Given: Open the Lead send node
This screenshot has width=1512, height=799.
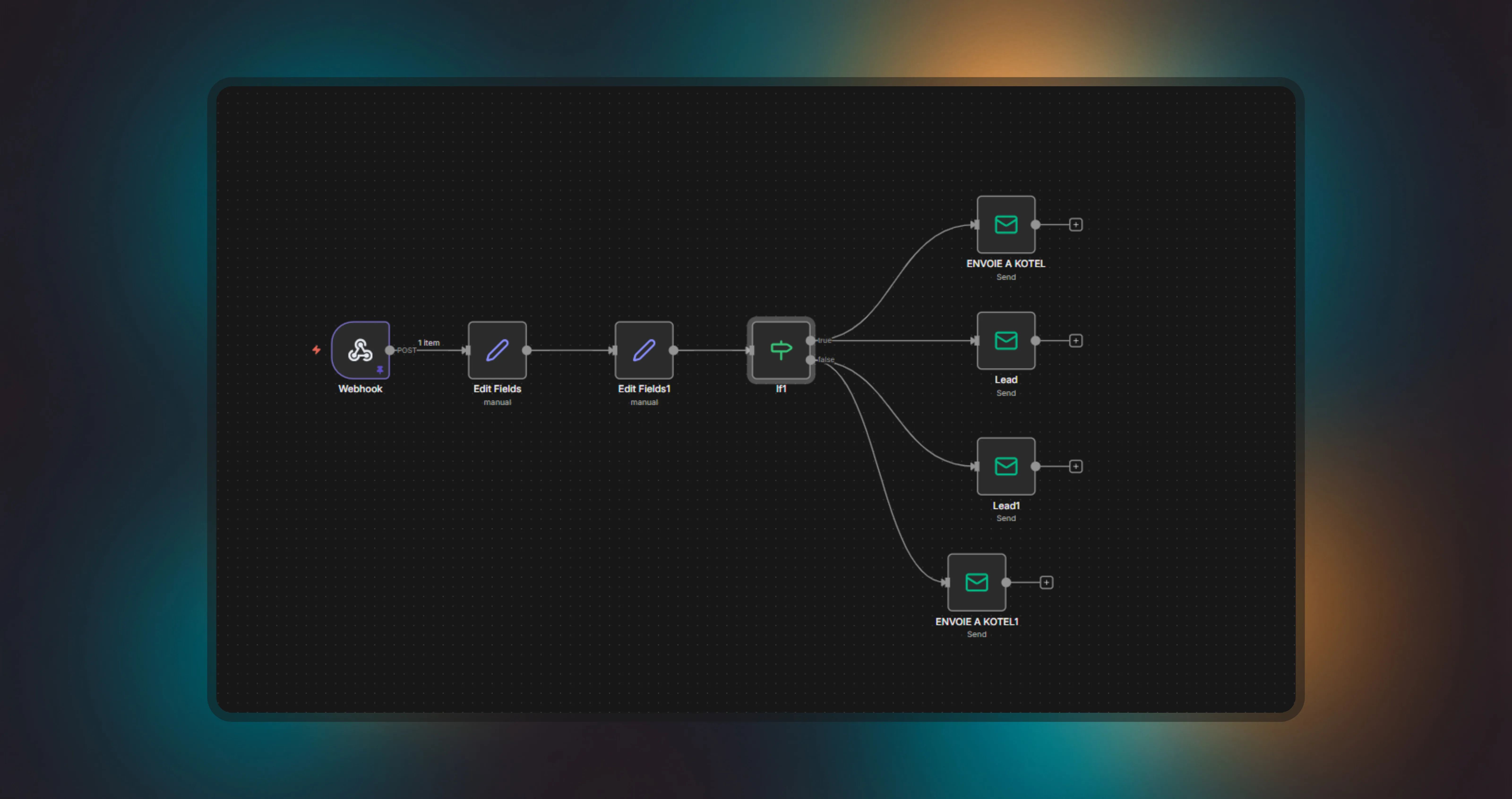Looking at the screenshot, I should 1005,340.
